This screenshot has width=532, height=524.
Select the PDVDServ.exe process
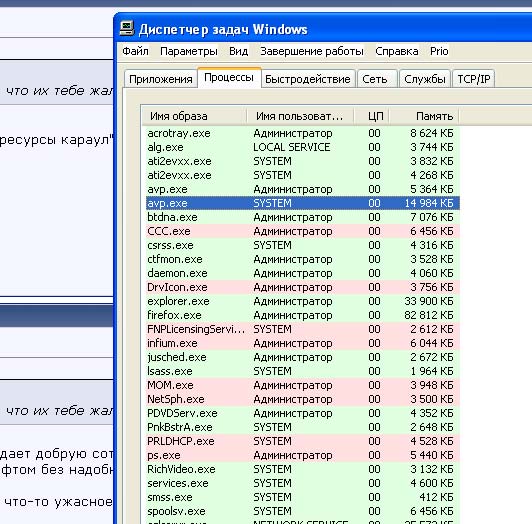pyautogui.click(x=303, y=413)
